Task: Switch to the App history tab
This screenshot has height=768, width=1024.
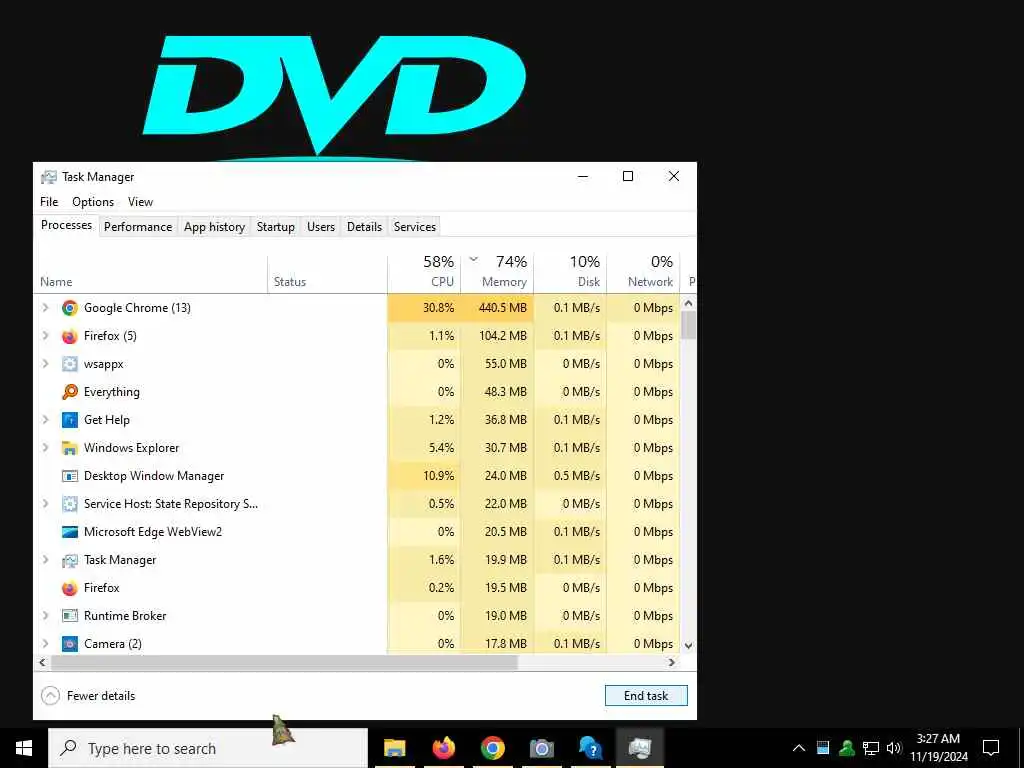Action: click(214, 227)
